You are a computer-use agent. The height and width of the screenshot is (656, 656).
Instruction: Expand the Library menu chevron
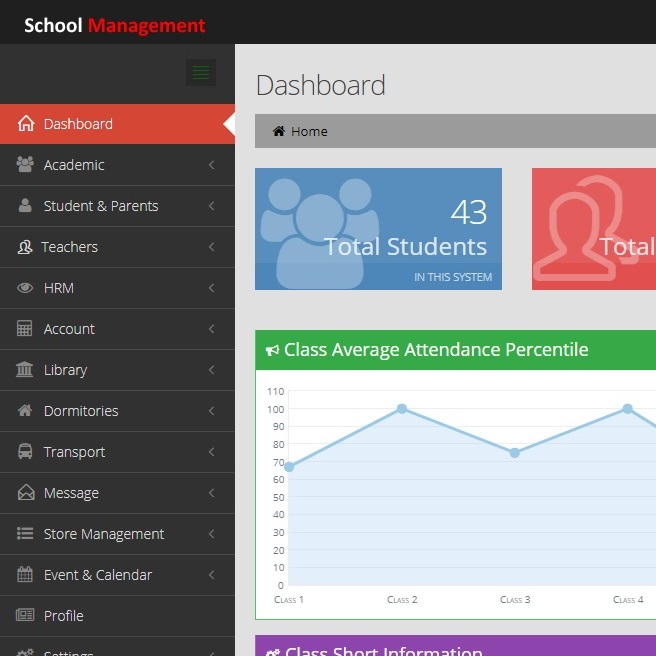tap(212, 370)
